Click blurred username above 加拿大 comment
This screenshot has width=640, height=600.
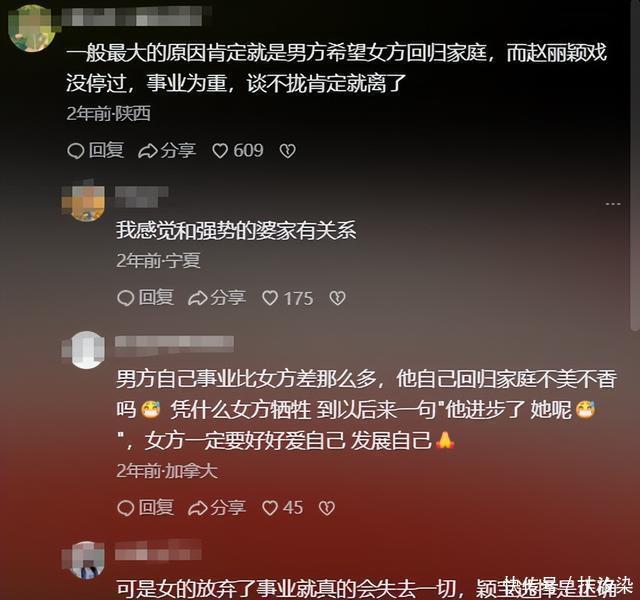point(174,344)
